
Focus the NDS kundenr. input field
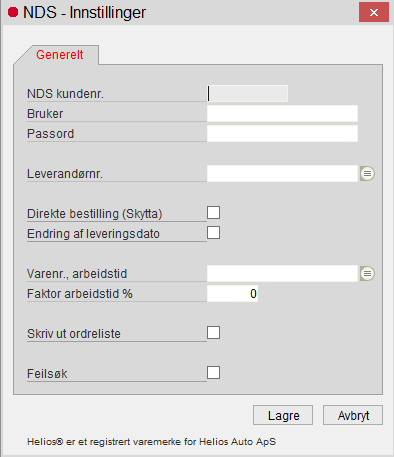tap(247, 93)
